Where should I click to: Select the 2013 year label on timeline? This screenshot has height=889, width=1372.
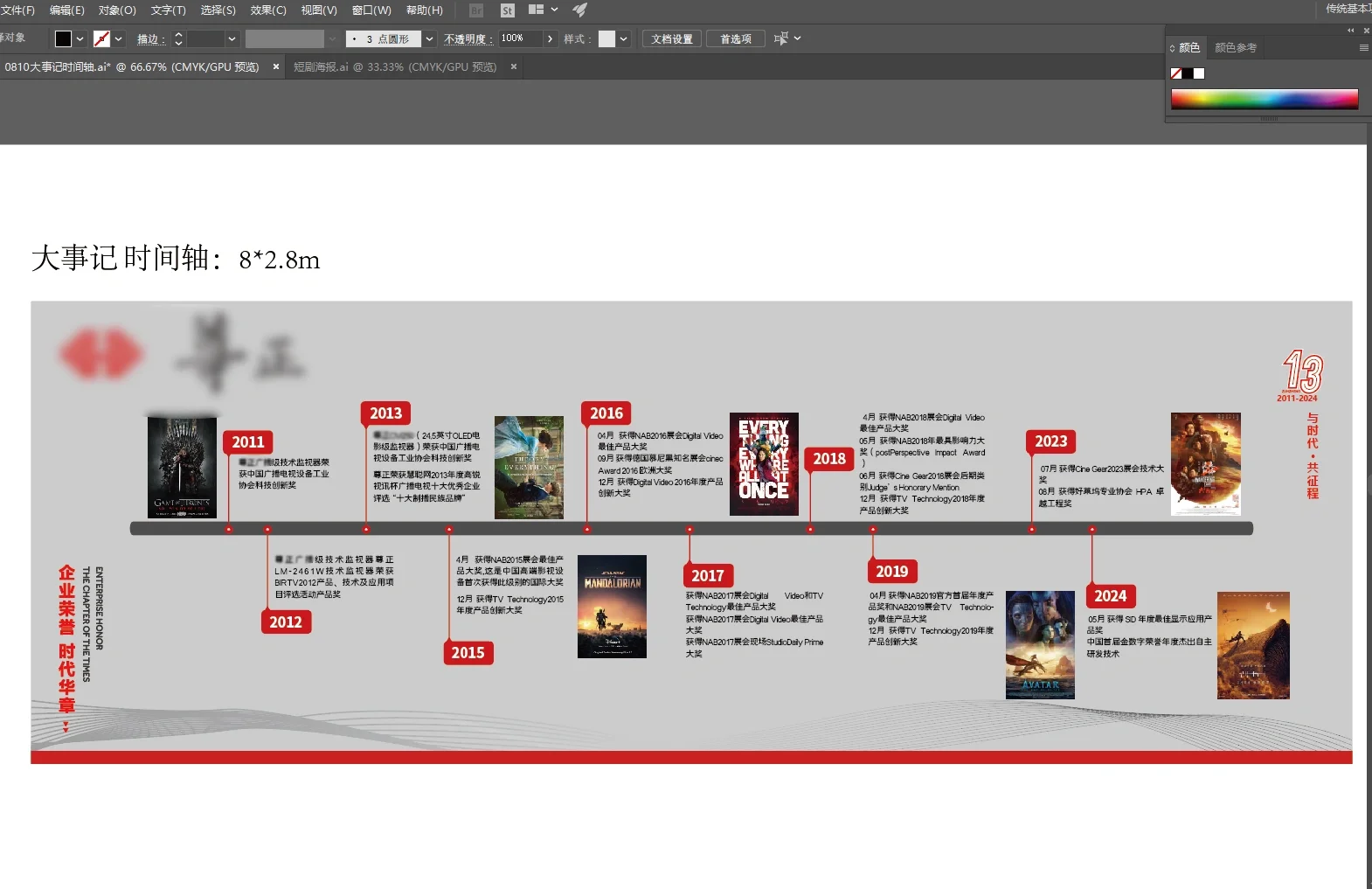385,413
